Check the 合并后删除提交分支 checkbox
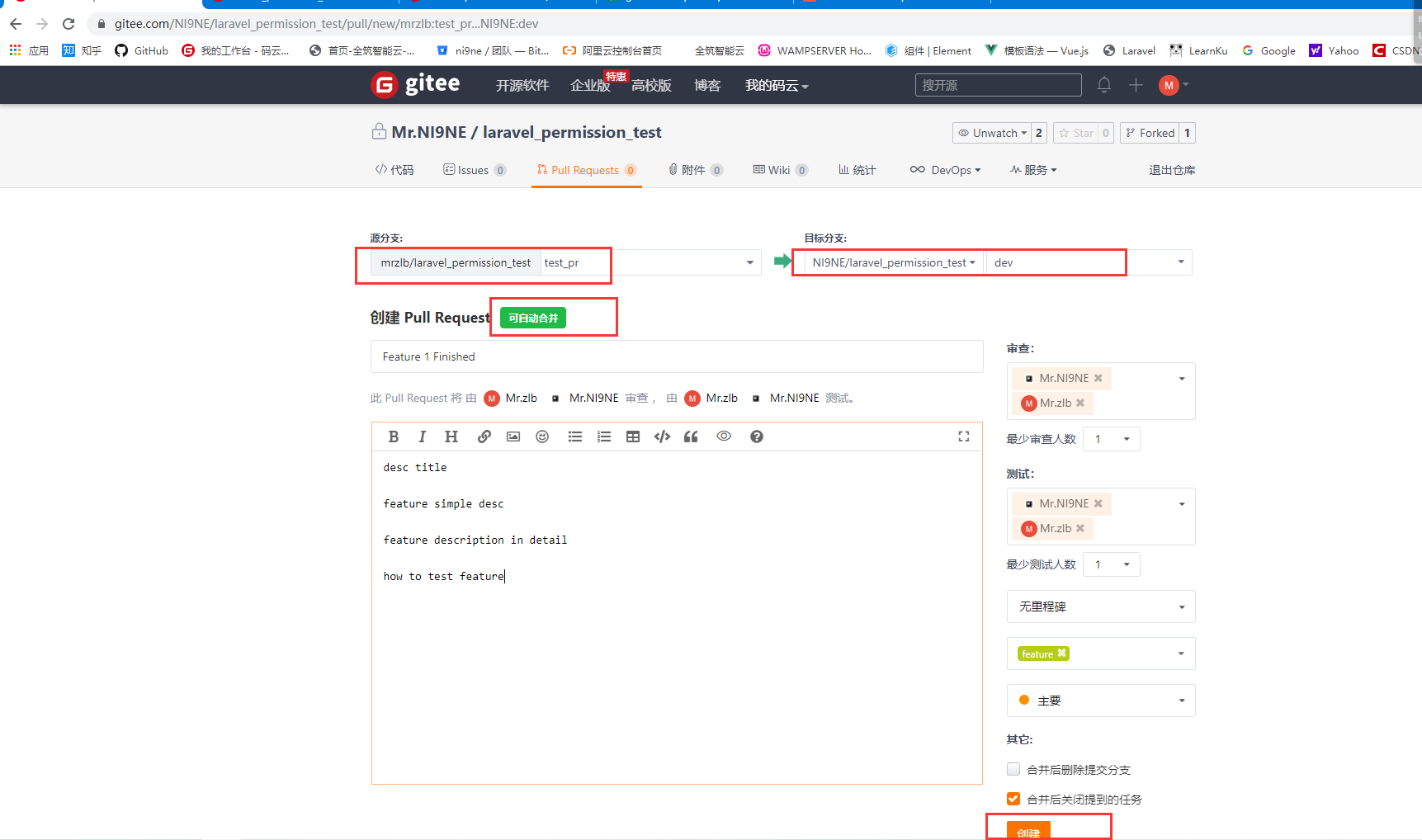 click(x=1013, y=769)
